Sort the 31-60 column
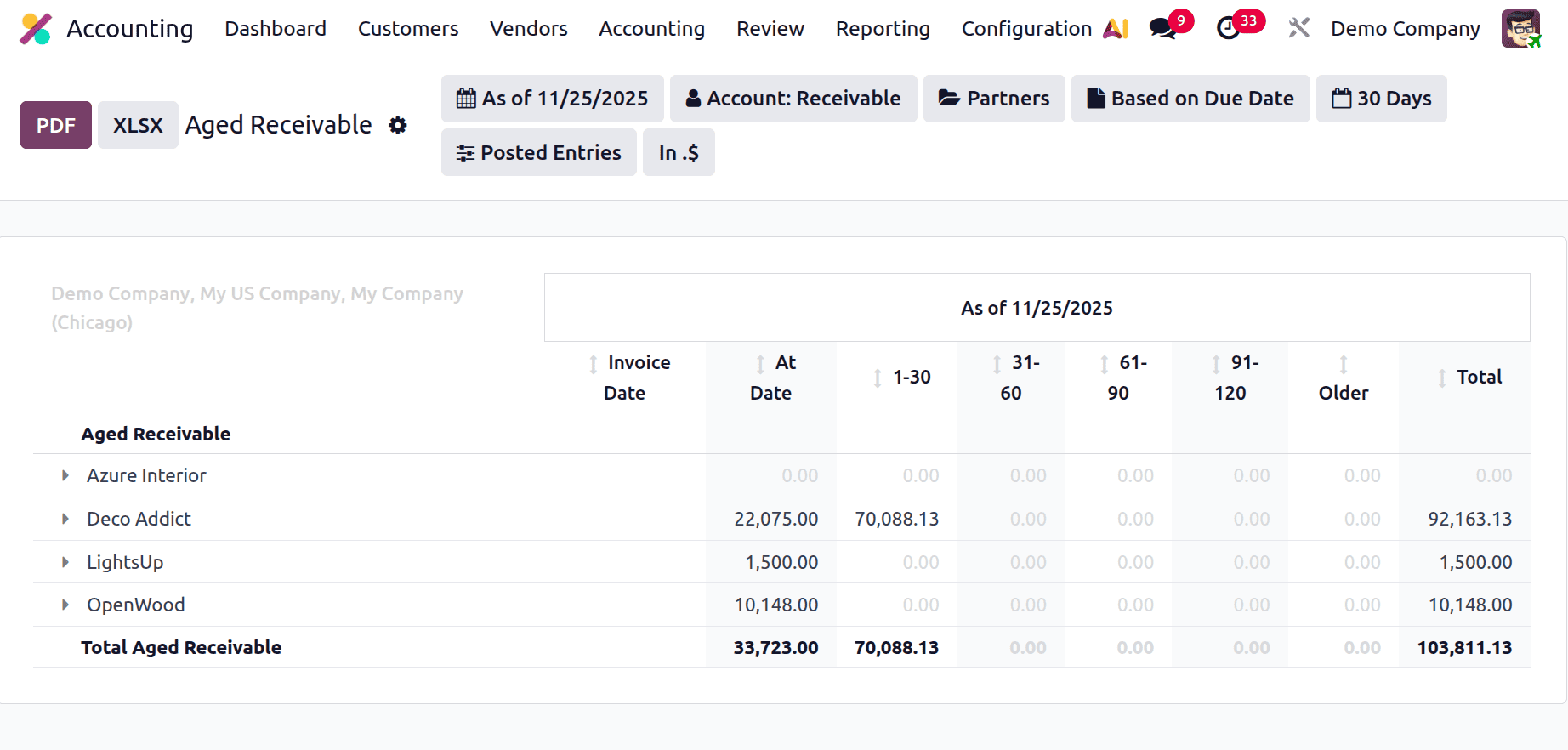Screen dimensions: 1568x750 pos(997,365)
